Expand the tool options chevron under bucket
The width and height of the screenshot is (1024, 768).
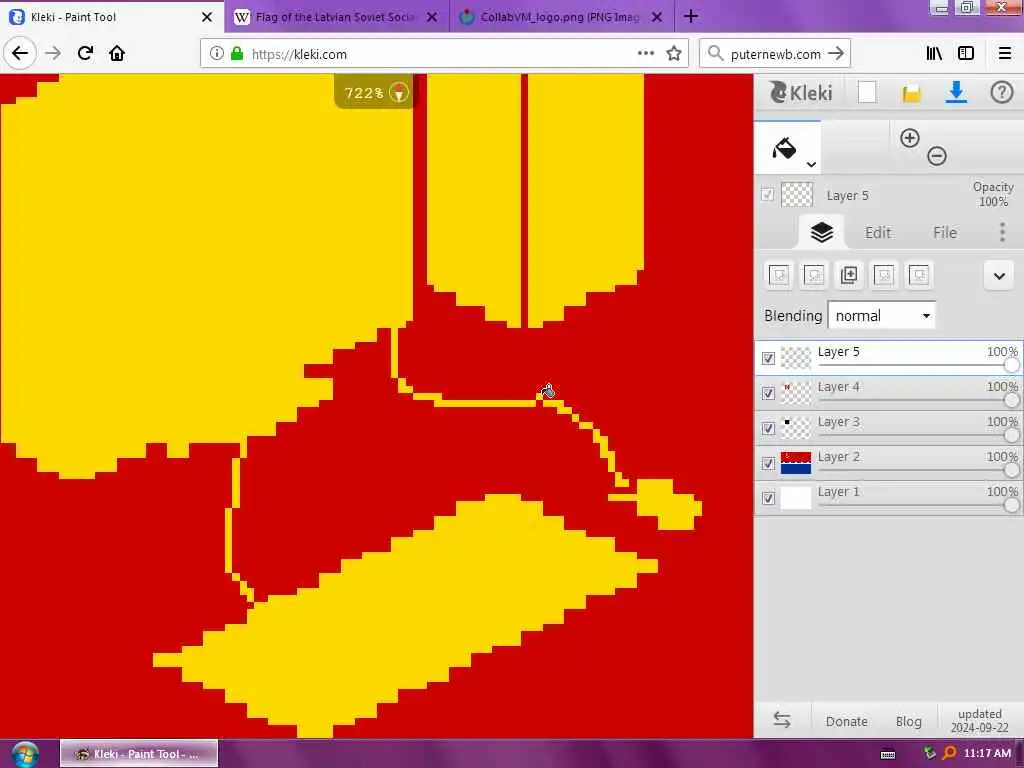tap(811, 165)
